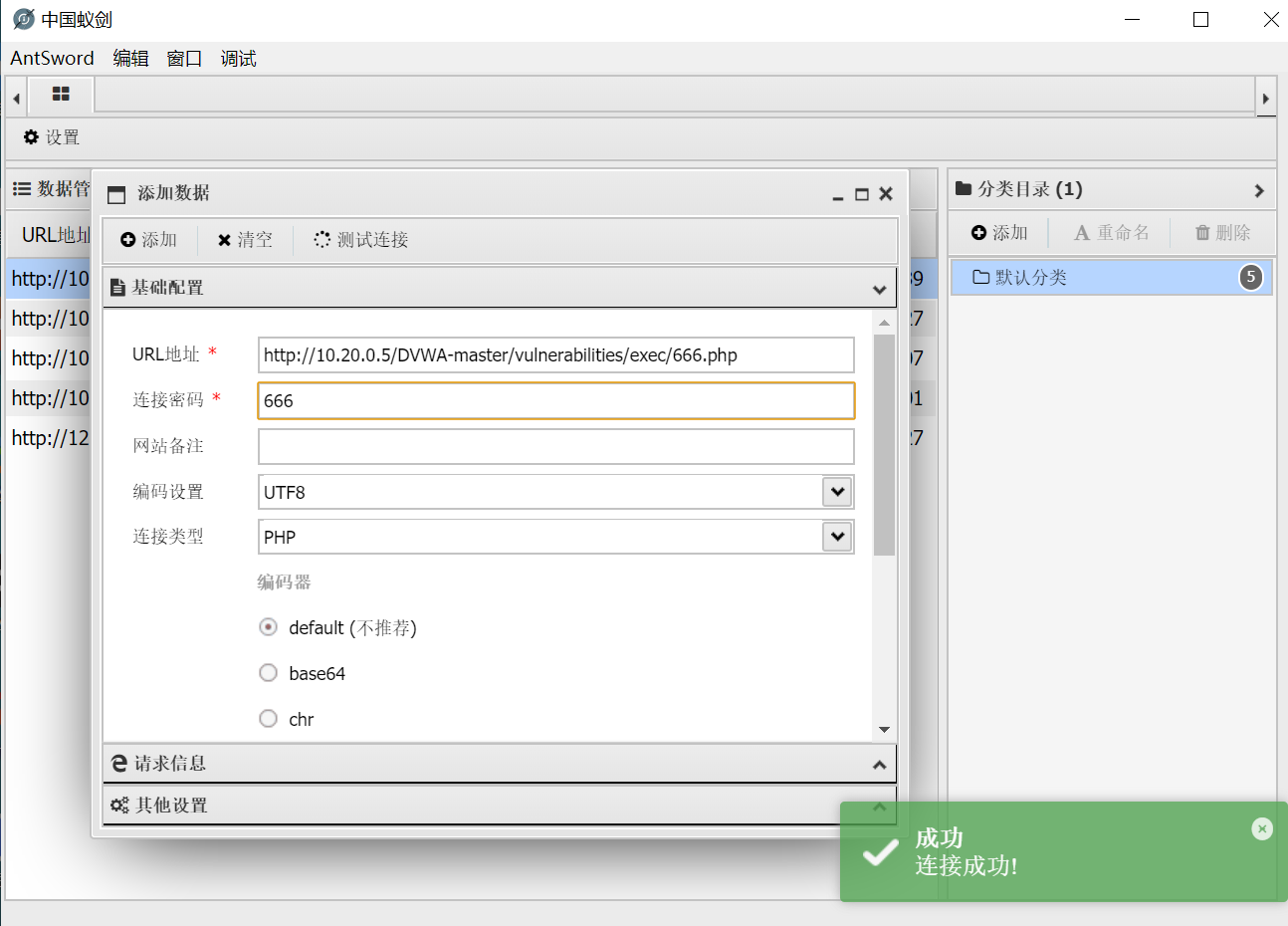Click the success checkmark icon

(881, 852)
